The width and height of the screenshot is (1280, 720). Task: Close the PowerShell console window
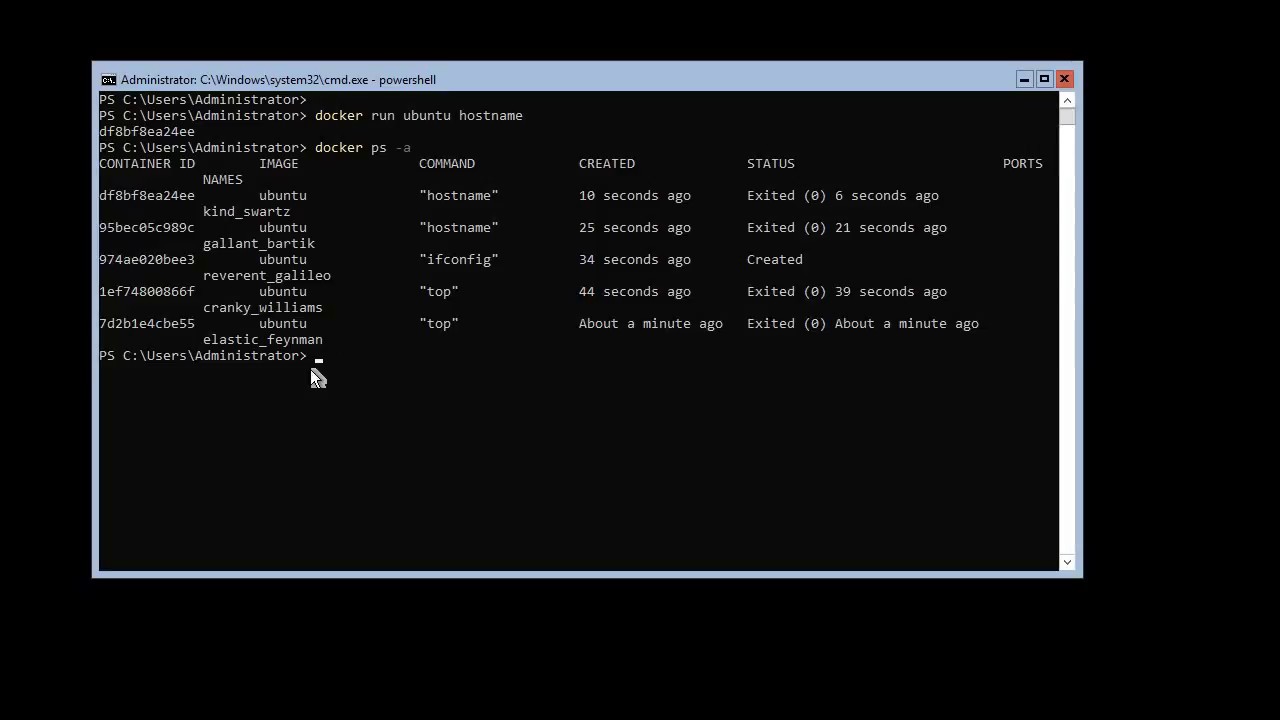1064,79
